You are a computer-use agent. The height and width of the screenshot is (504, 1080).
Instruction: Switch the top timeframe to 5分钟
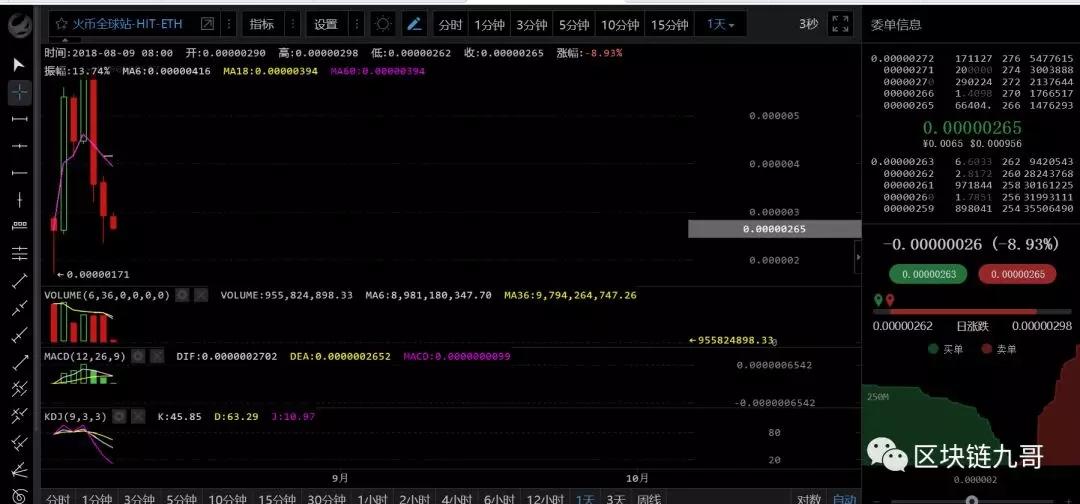tap(574, 25)
